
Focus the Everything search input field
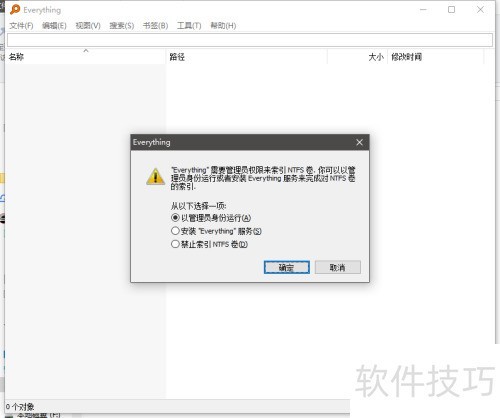(250, 40)
